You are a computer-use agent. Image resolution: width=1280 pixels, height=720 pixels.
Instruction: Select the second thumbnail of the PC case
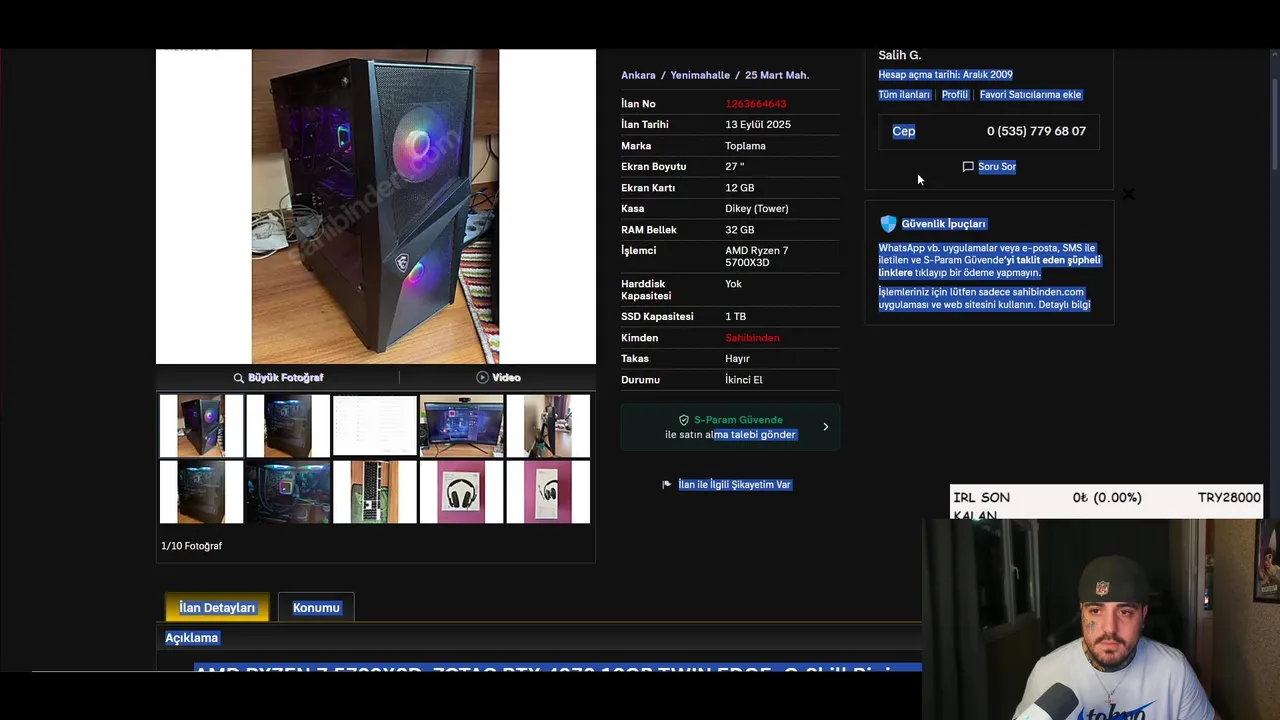[288, 426]
